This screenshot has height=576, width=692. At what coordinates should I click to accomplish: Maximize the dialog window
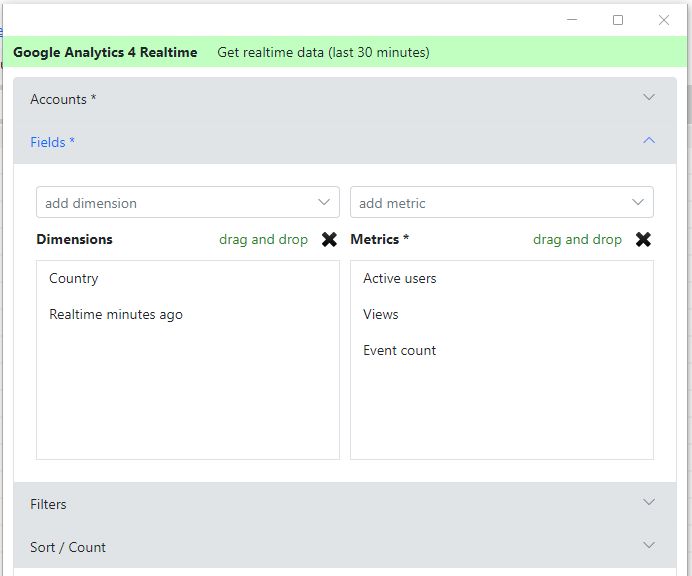click(x=618, y=20)
